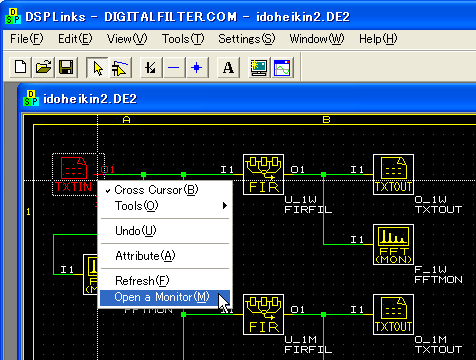Choose Undo(U) from context menu
476x360 pixels.
(x=165, y=231)
